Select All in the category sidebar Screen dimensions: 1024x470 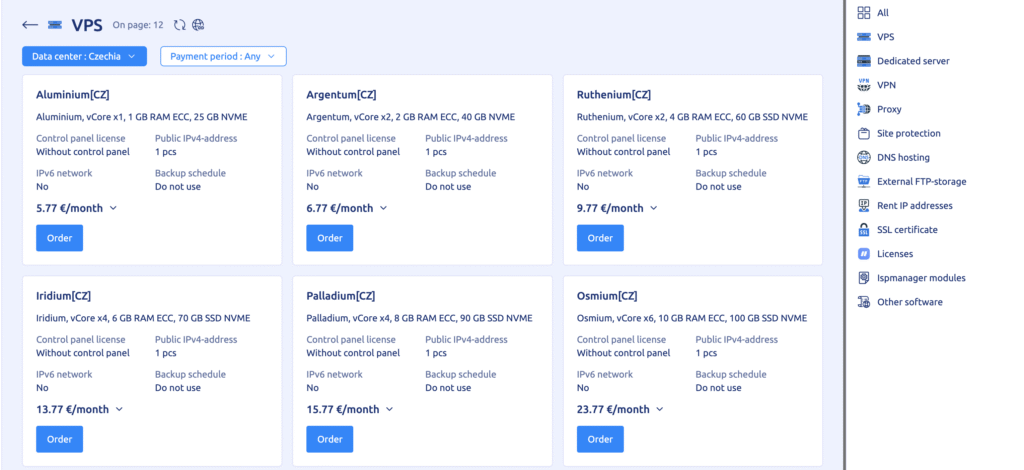click(882, 13)
